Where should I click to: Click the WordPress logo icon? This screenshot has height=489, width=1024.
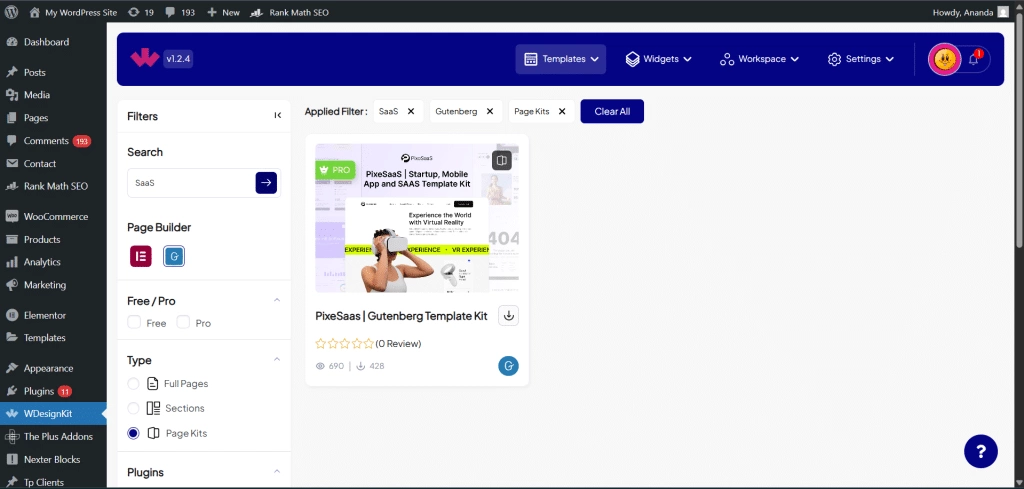[x=11, y=12]
